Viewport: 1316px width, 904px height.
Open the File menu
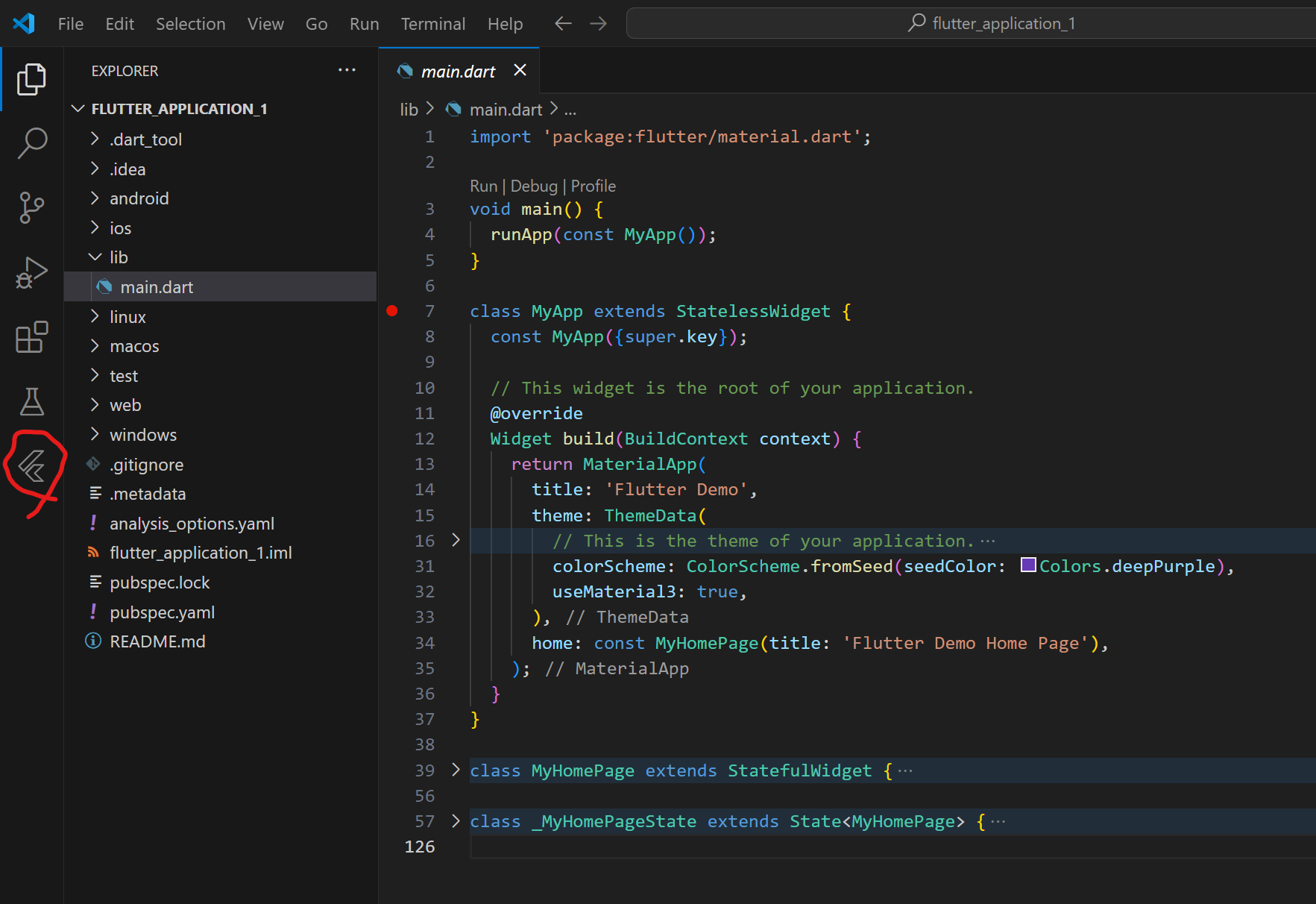pos(71,24)
